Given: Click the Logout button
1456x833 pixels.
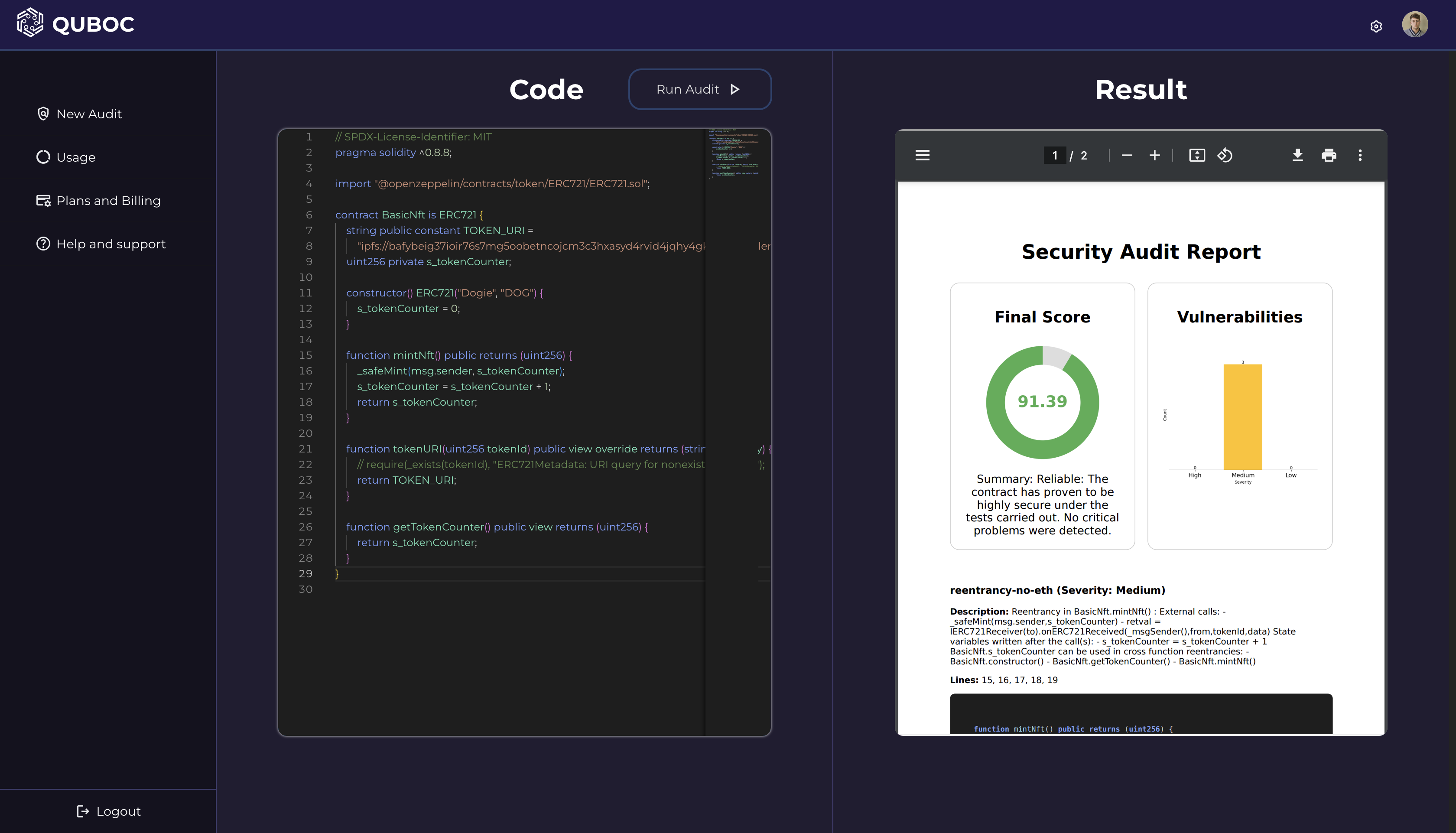Looking at the screenshot, I should tap(109, 811).
